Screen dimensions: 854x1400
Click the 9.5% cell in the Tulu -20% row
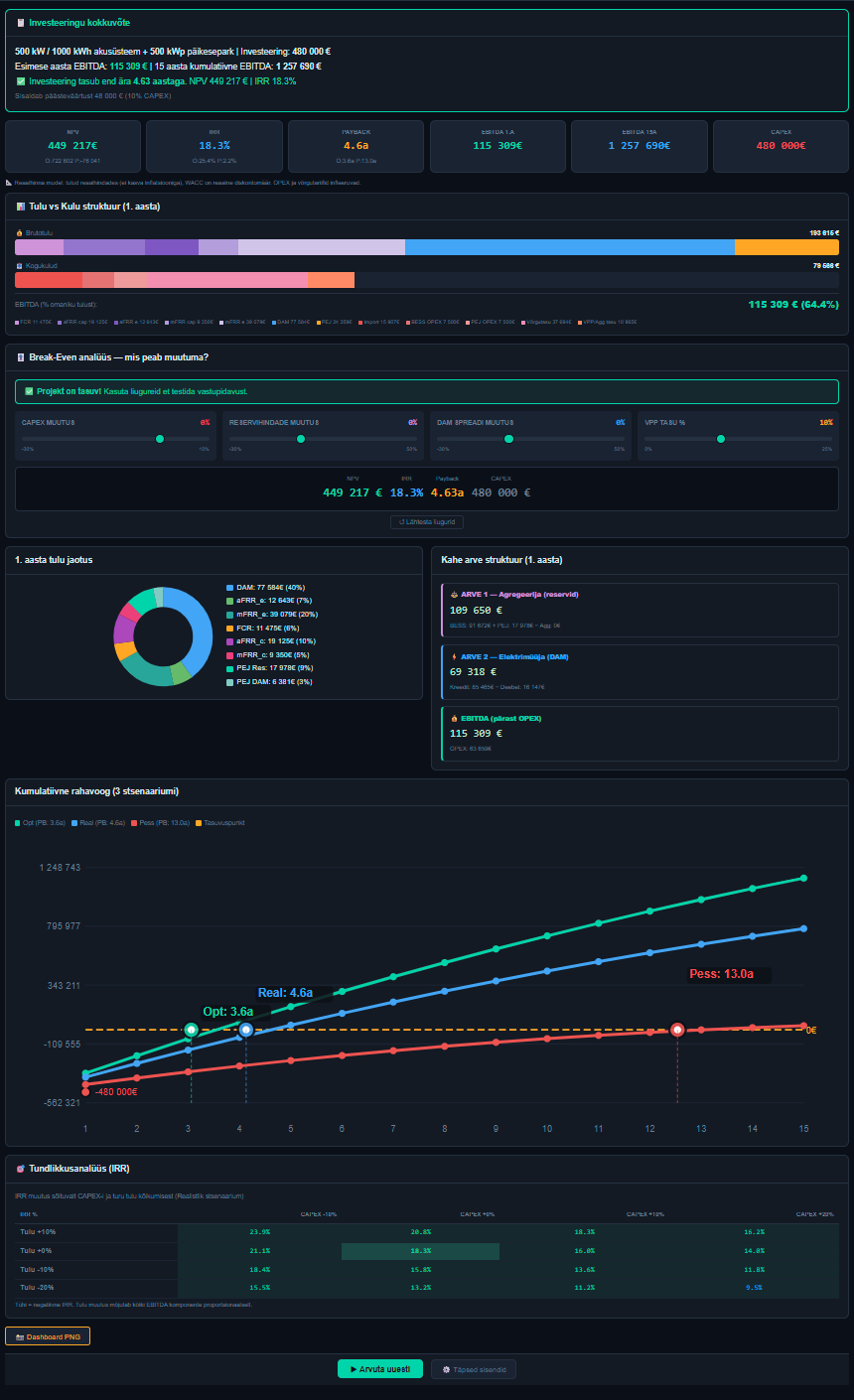pyautogui.click(x=754, y=1287)
